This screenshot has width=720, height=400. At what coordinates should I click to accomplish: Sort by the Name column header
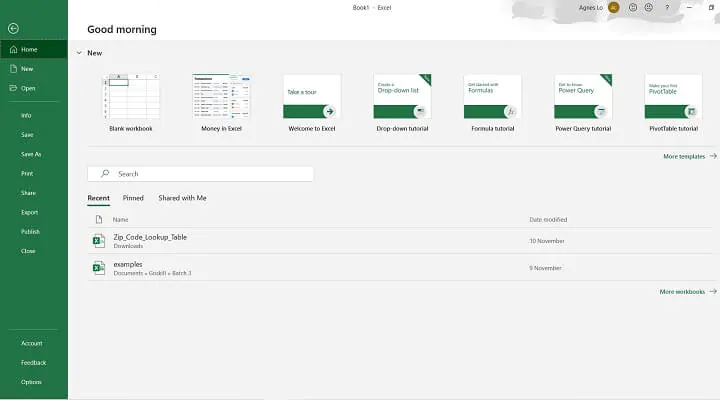click(x=120, y=220)
